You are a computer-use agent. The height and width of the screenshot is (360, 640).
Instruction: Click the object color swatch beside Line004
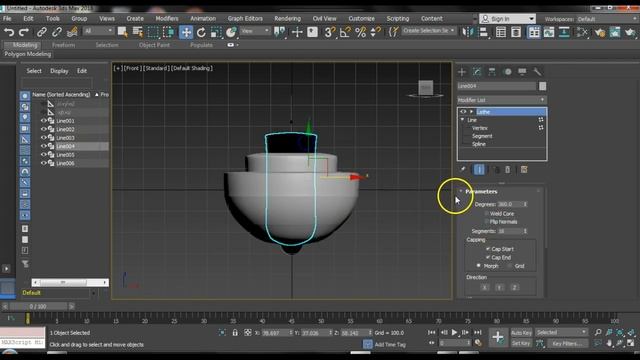click(542, 86)
